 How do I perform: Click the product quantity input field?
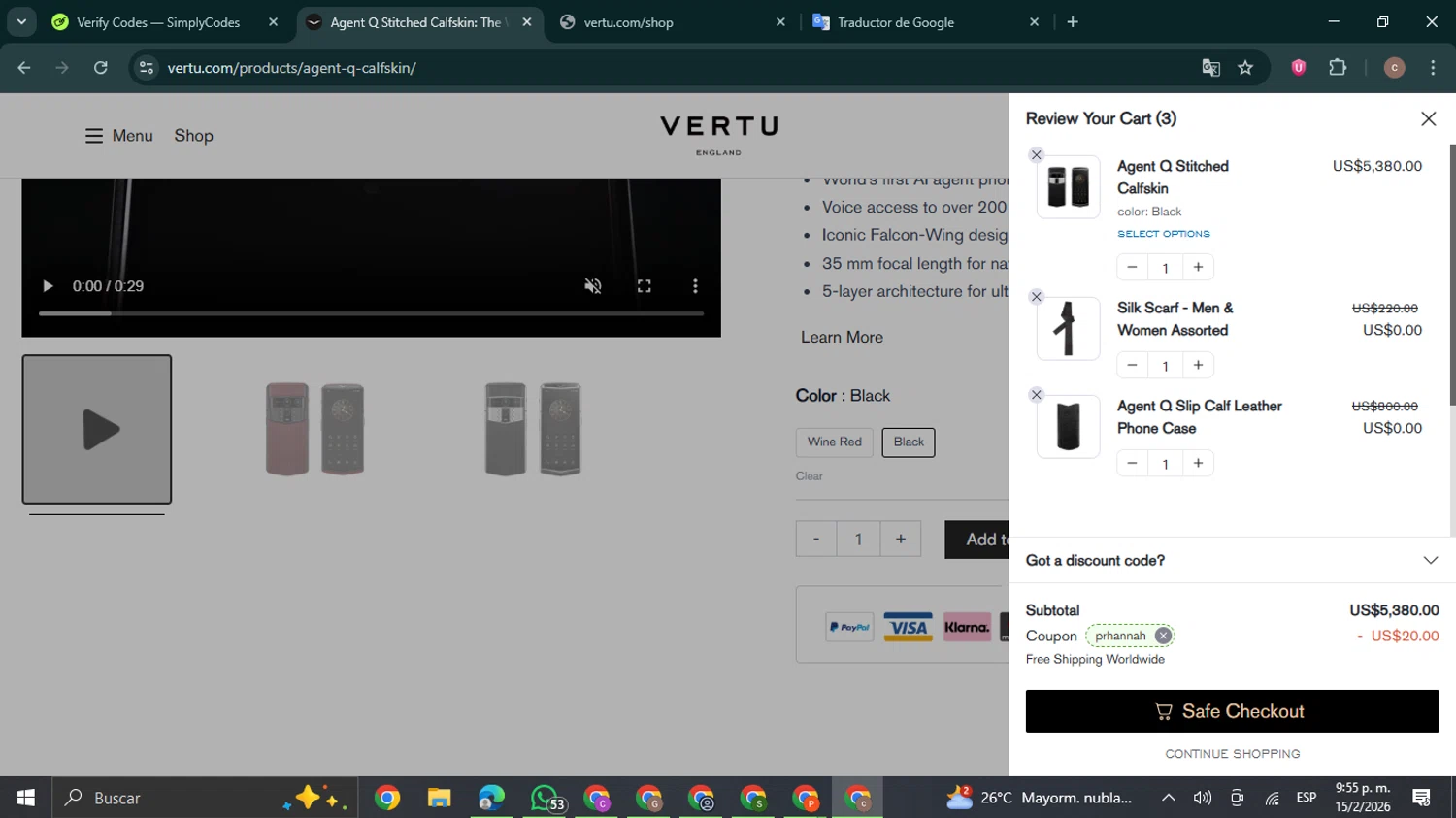coord(858,539)
